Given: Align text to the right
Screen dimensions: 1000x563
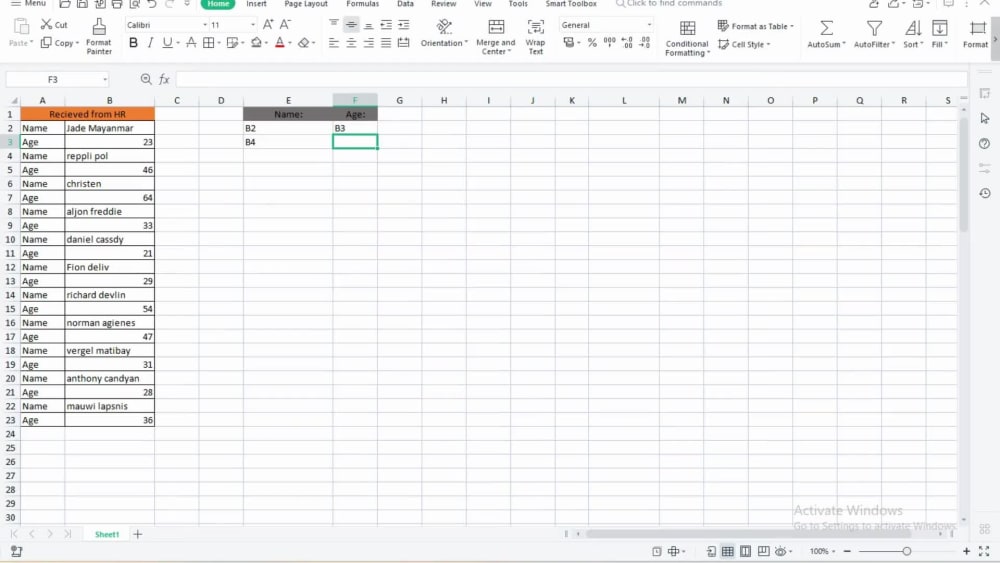Looking at the screenshot, I should 369,43.
